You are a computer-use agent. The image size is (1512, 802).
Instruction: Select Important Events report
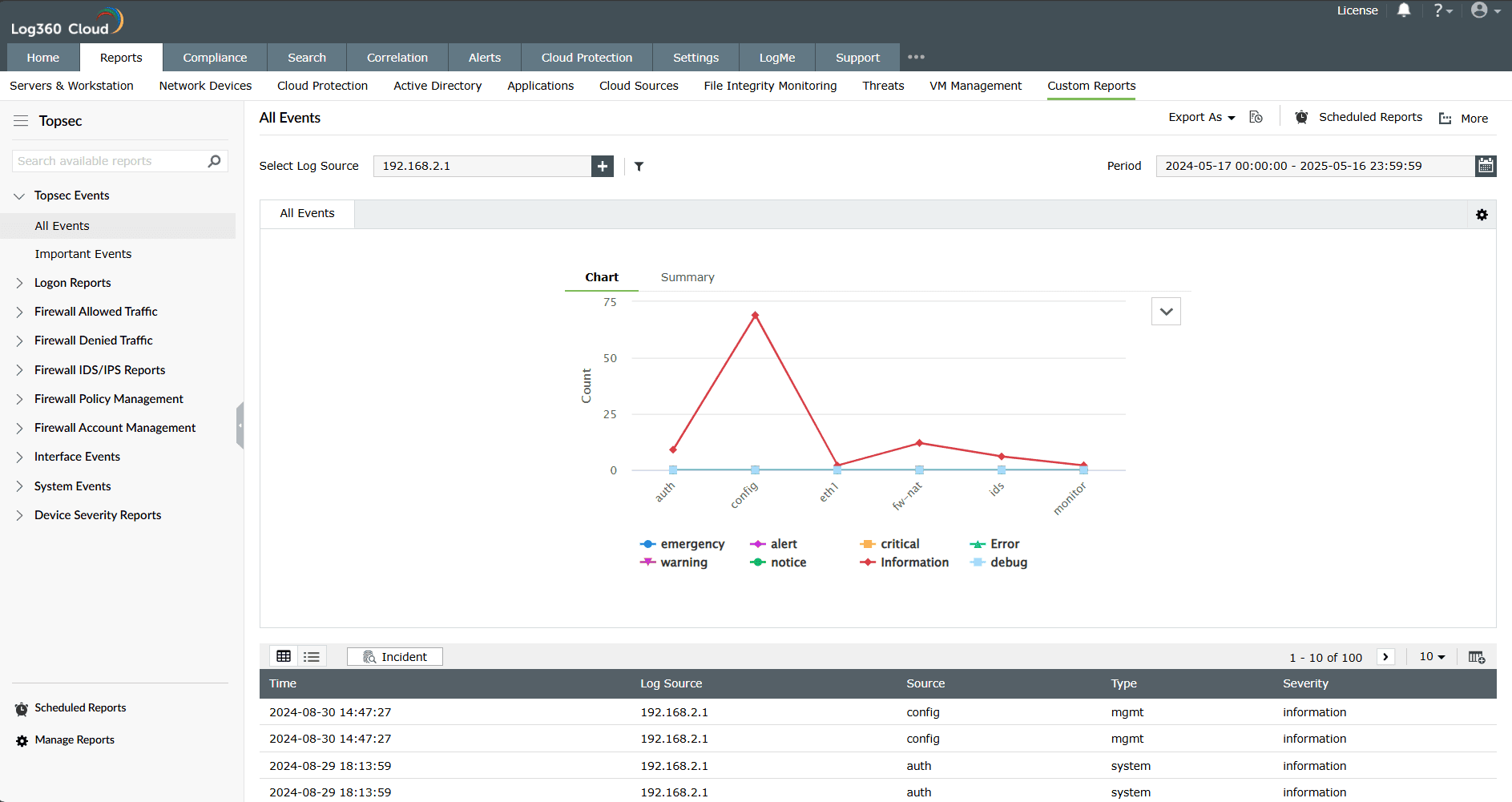tap(83, 254)
